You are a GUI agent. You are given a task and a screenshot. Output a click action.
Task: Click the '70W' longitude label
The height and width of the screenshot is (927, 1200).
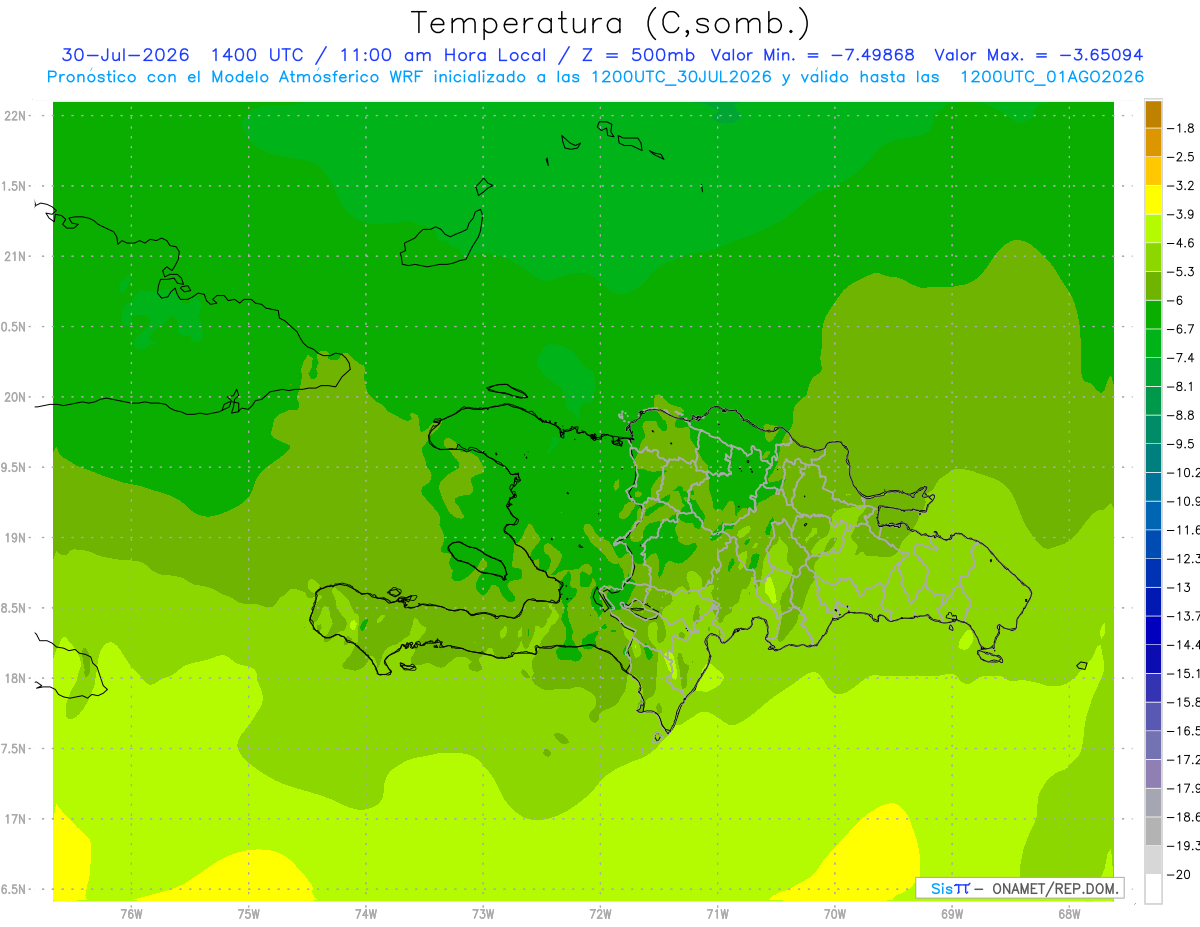point(835,914)
